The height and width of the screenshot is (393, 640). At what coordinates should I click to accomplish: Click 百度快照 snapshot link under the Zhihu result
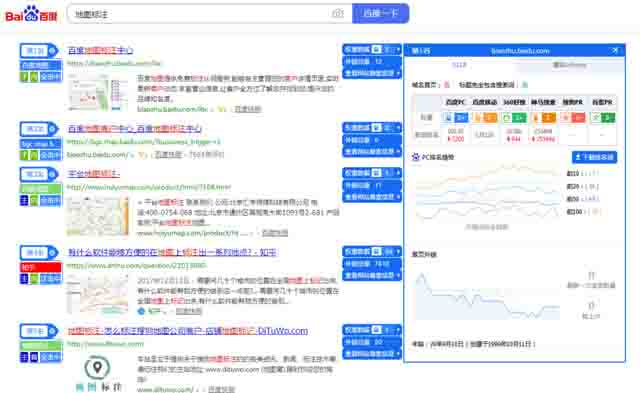pos(188,311)
